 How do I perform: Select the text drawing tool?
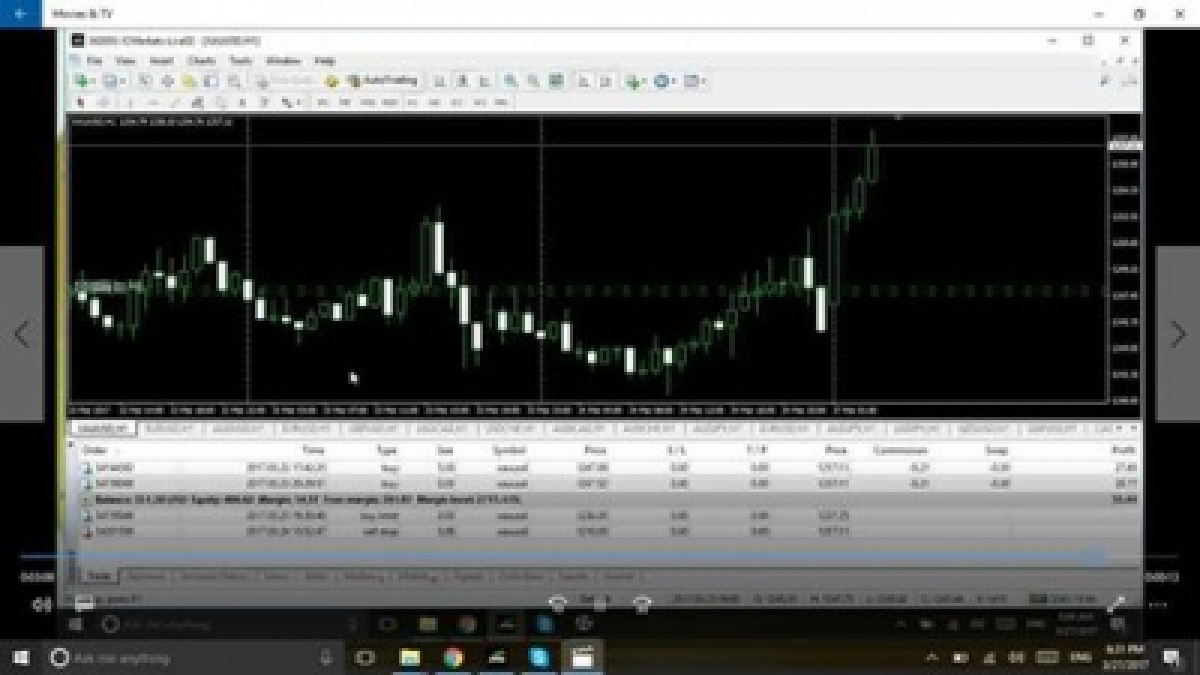(242, 102)
